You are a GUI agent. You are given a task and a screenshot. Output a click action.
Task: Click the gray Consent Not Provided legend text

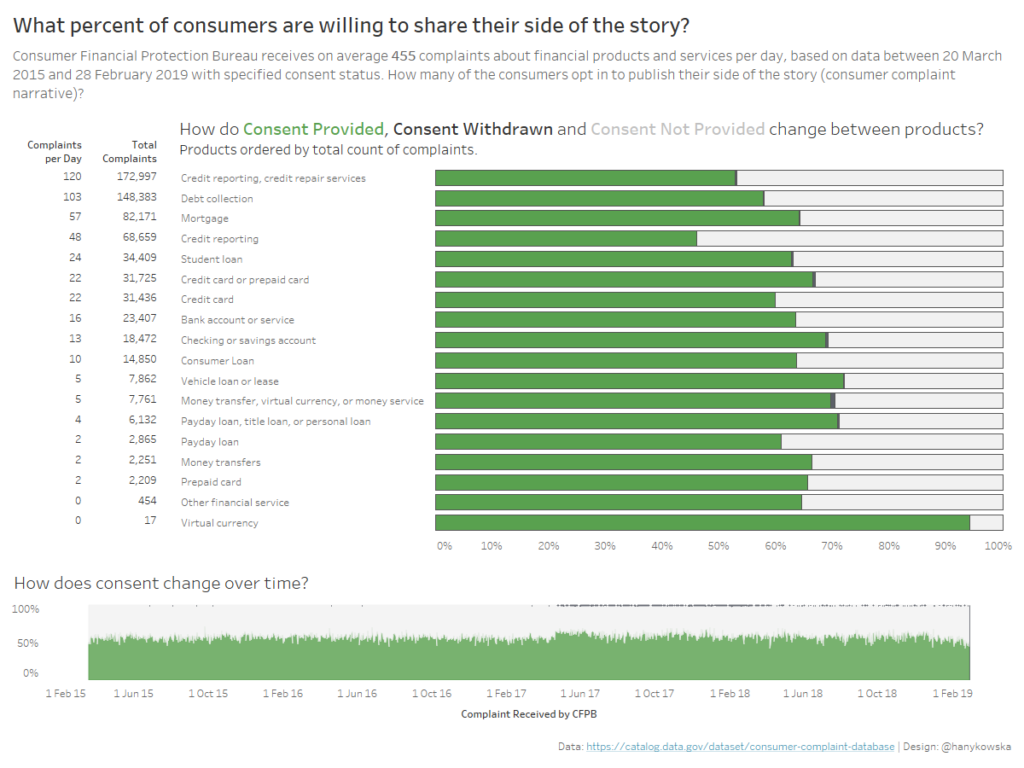[x=677, y=129]
